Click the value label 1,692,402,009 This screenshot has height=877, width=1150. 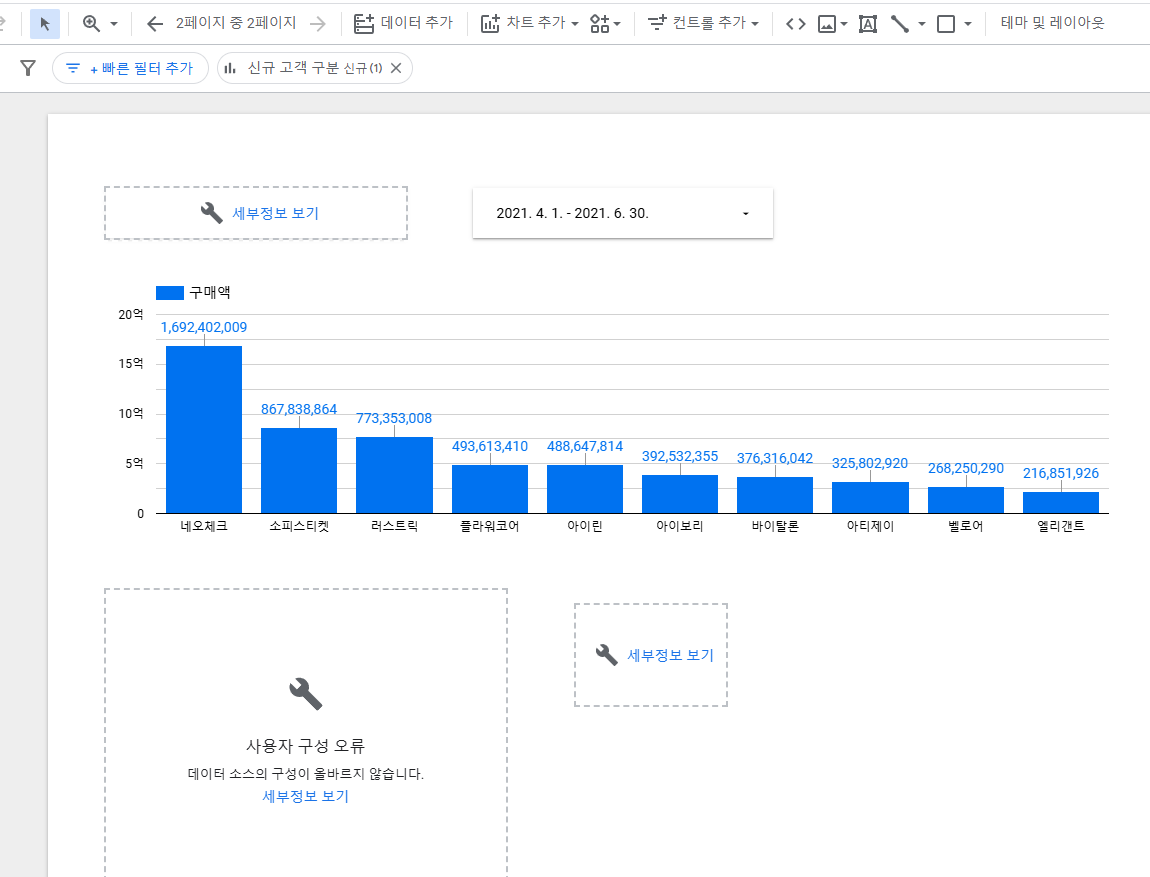pos(204,327)
